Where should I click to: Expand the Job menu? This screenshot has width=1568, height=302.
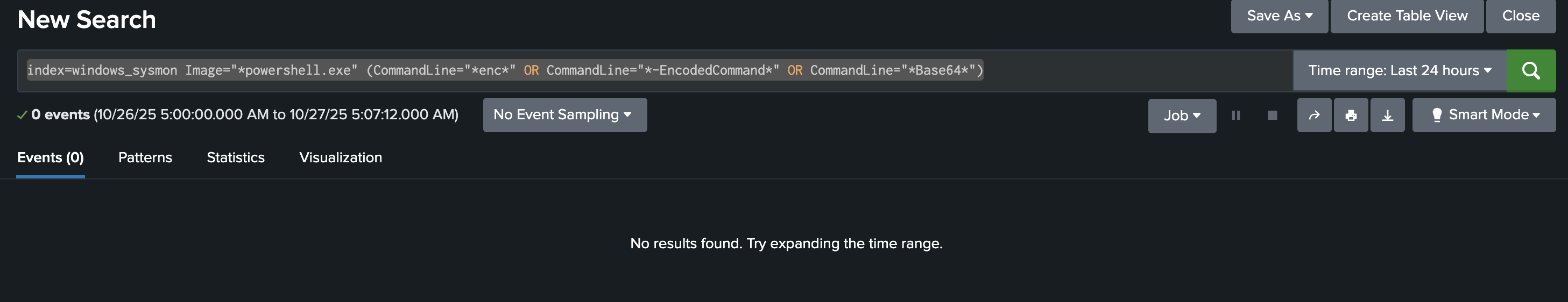coord(1182,116)
